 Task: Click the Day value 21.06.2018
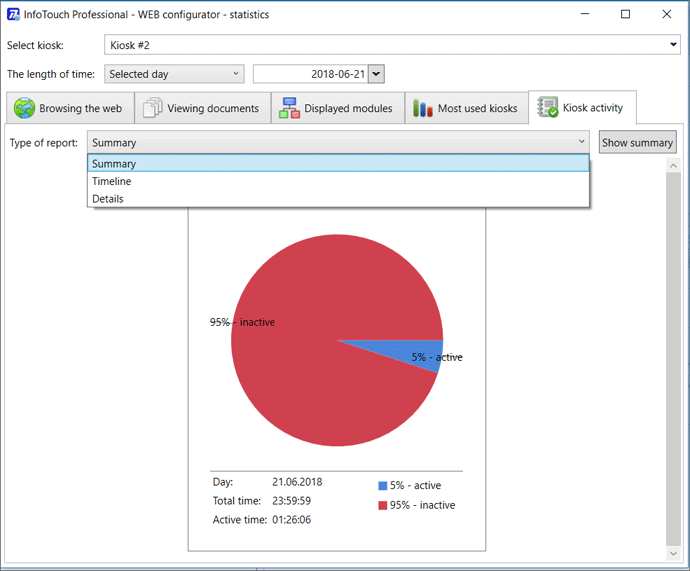(x=297, y=482)
